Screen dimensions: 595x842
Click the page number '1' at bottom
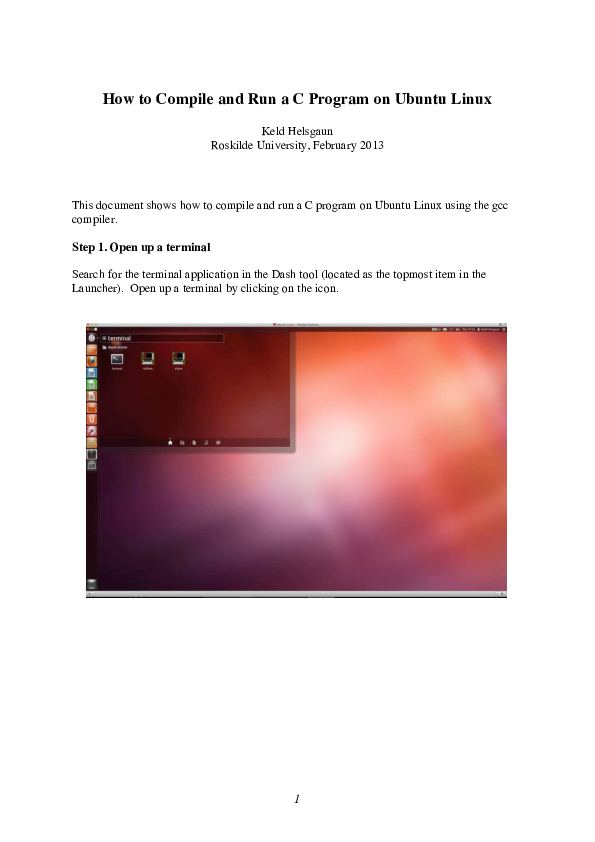297,799
